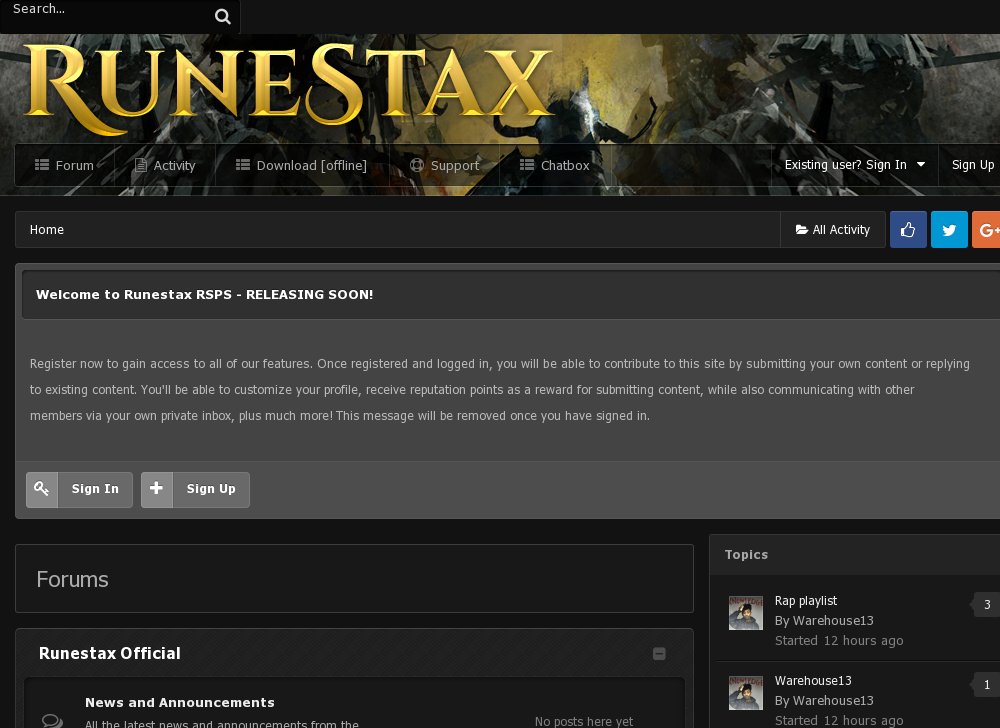Collapse the Runestax Official category
1000x728 pixels.
pyautogui.click(x=659, y=653)
